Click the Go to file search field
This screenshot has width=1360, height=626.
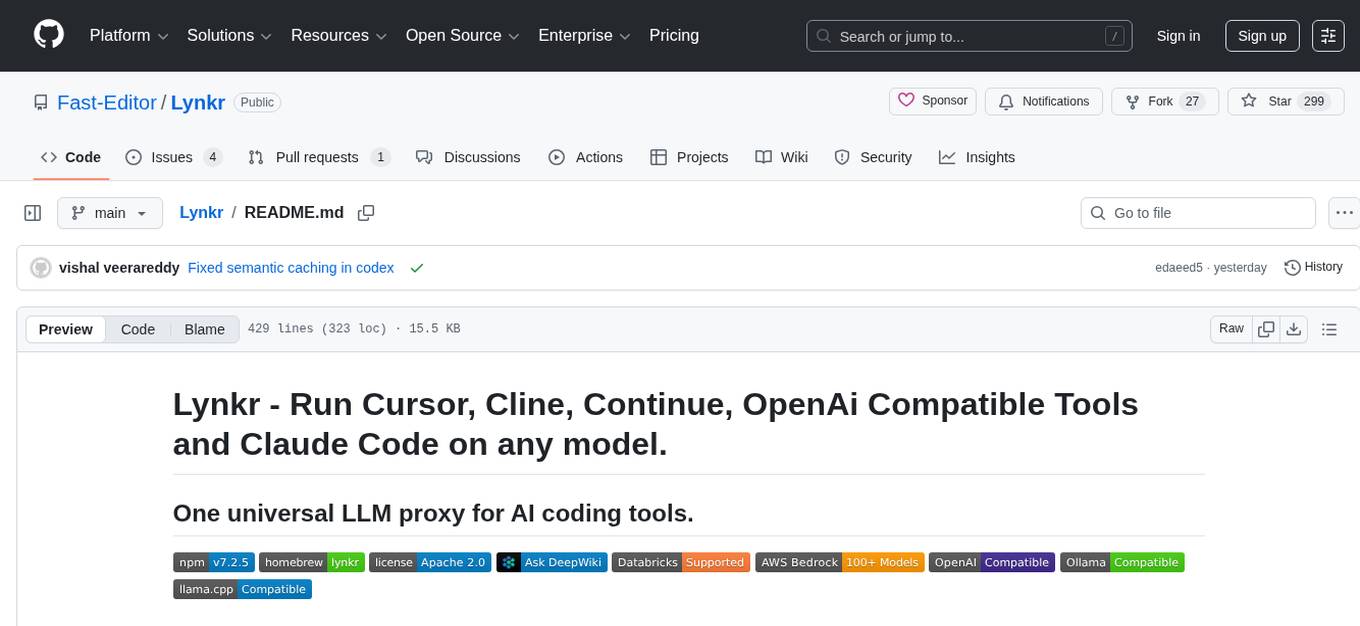(1197, 212)
